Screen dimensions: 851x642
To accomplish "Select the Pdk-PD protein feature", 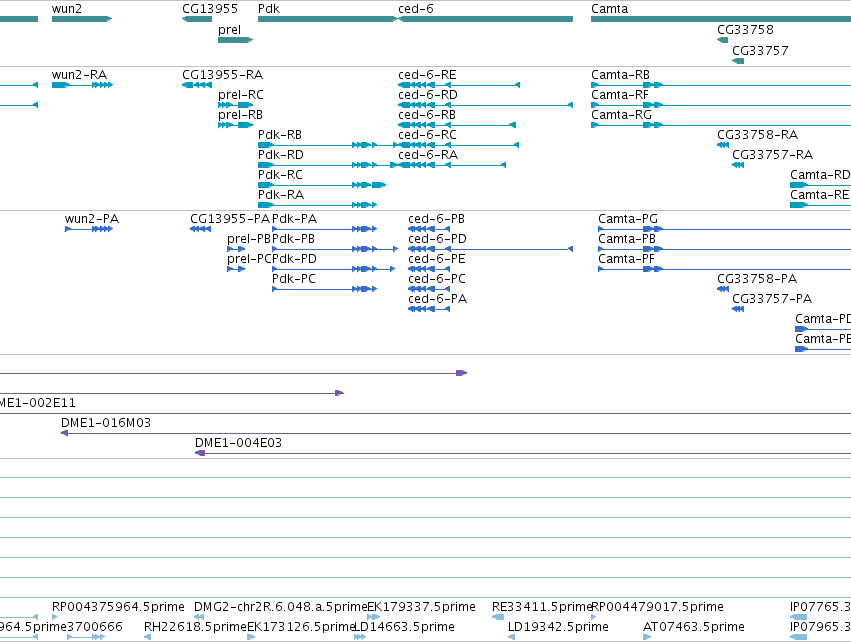I will pyautogui.click(x=334, y=269).
